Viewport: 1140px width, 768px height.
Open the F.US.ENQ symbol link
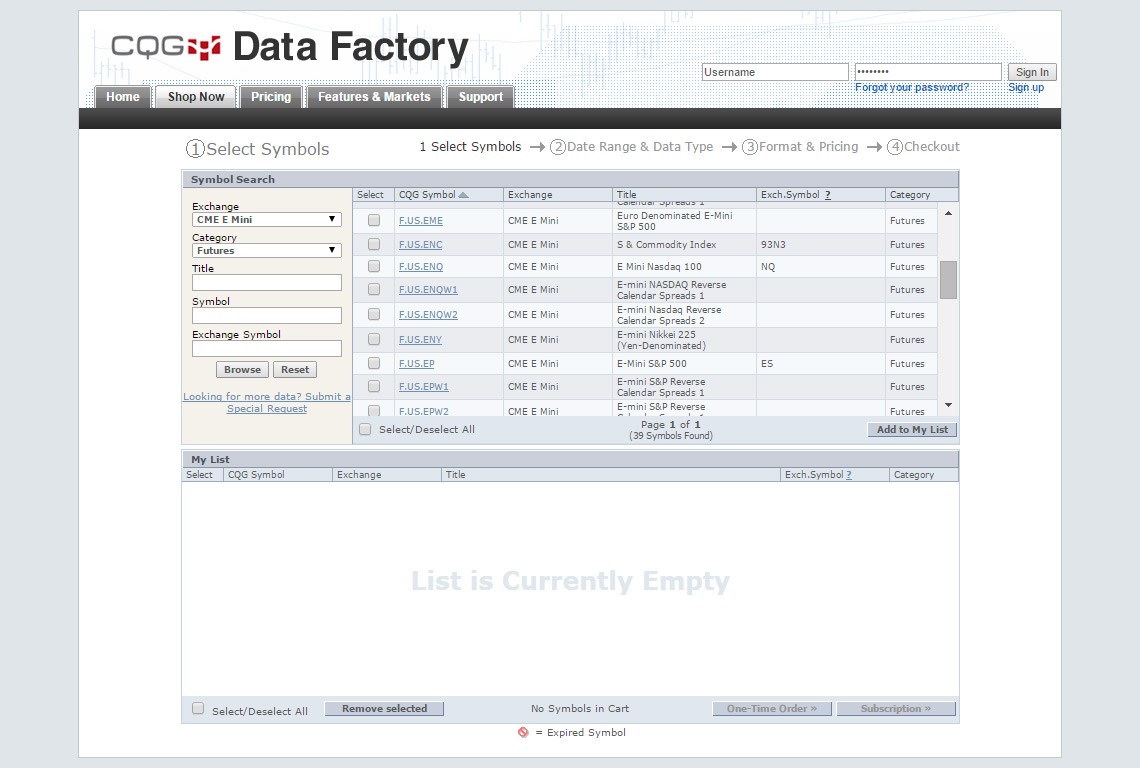click(x=420, y=267)
